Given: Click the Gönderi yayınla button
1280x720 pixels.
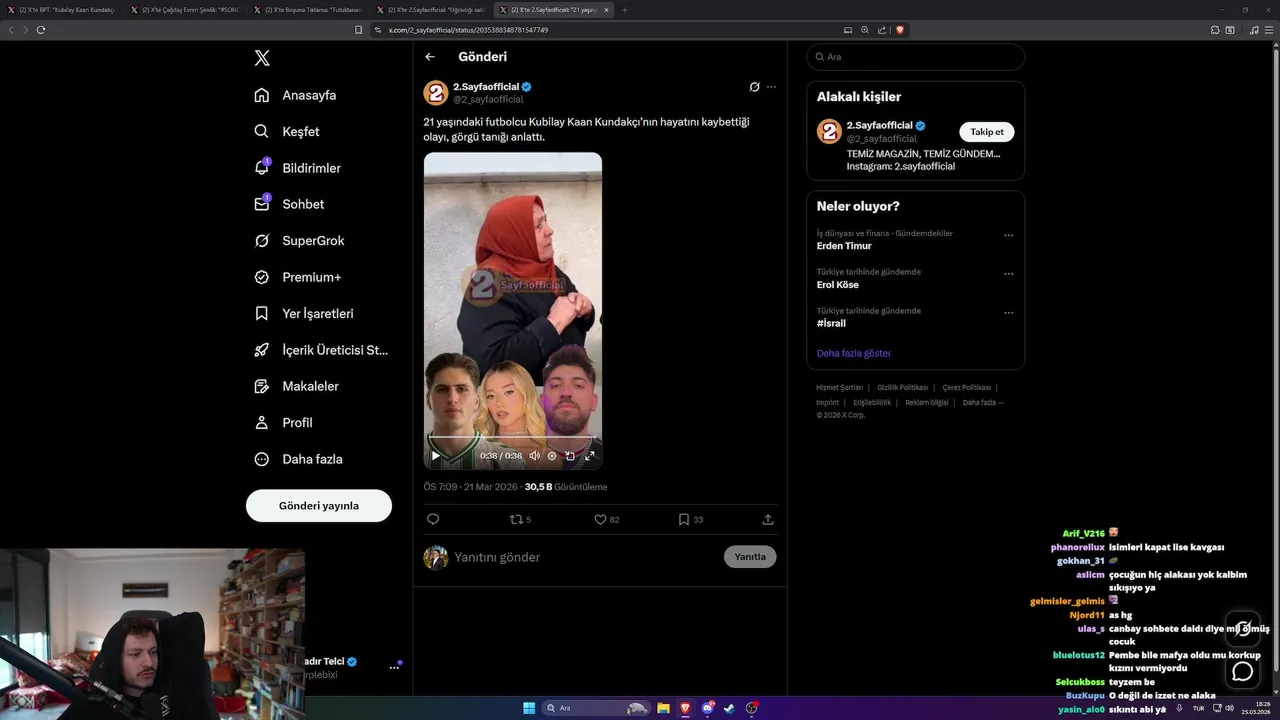Looking at the screenshot, I should click(319, 506).
